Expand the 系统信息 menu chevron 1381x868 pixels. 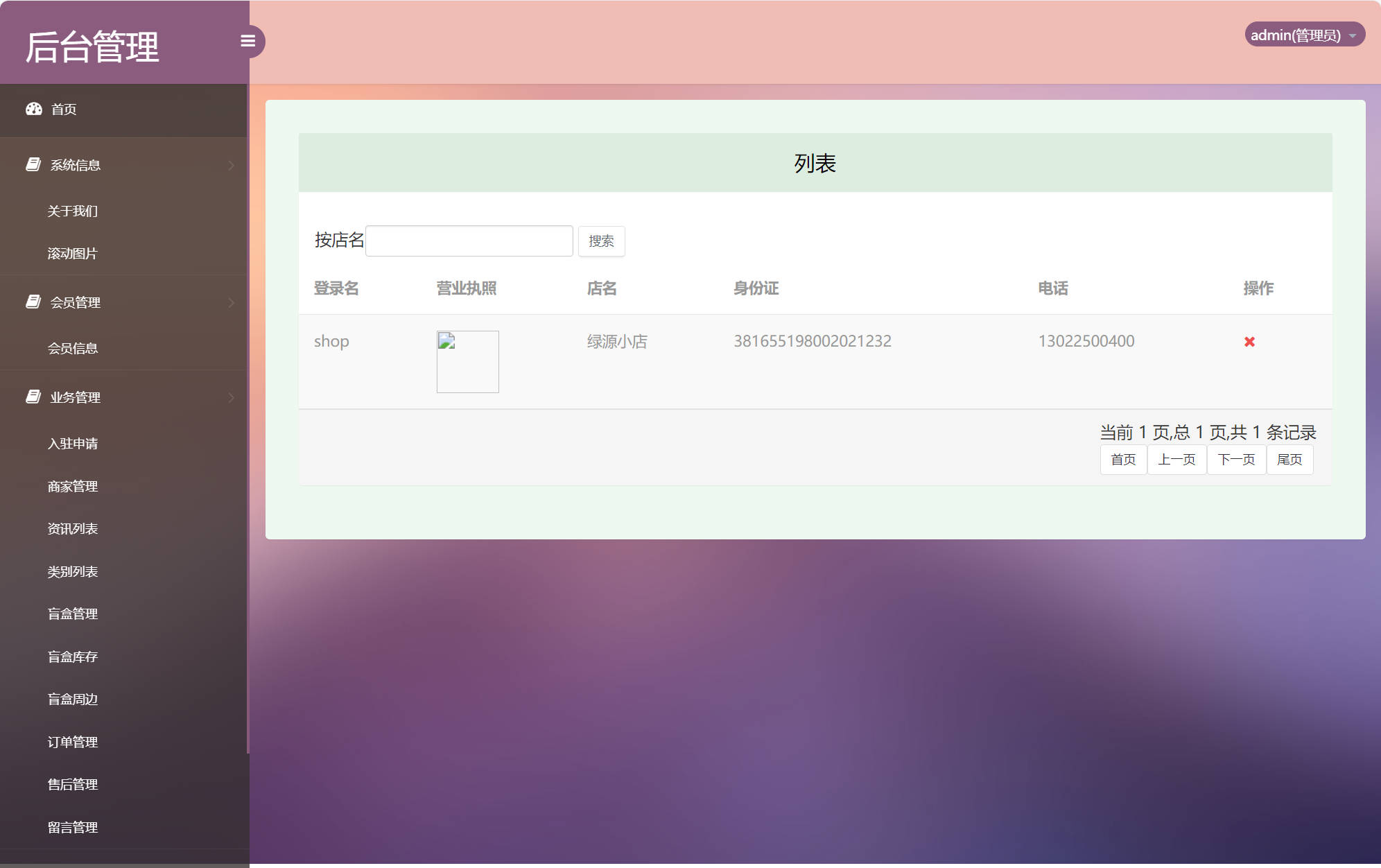coord(231,165)
